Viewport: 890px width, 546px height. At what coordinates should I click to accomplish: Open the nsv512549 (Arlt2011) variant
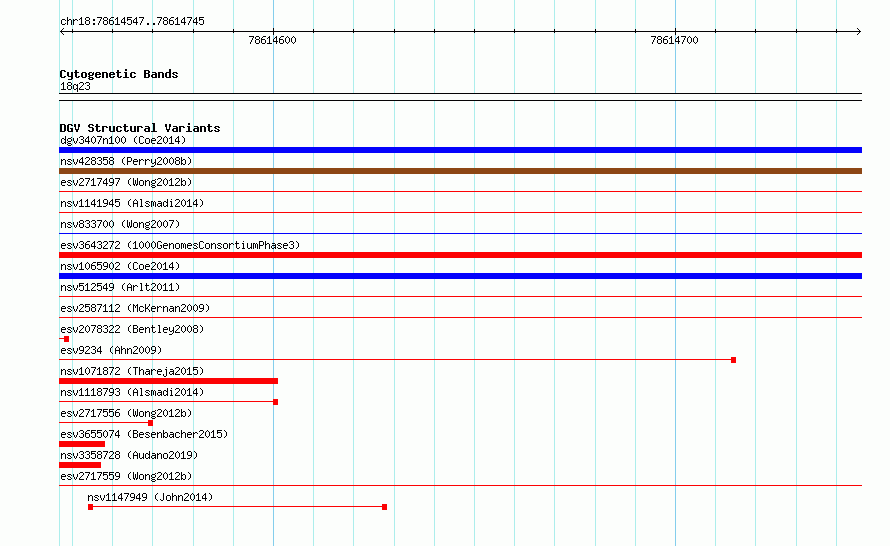click(120, 287)
